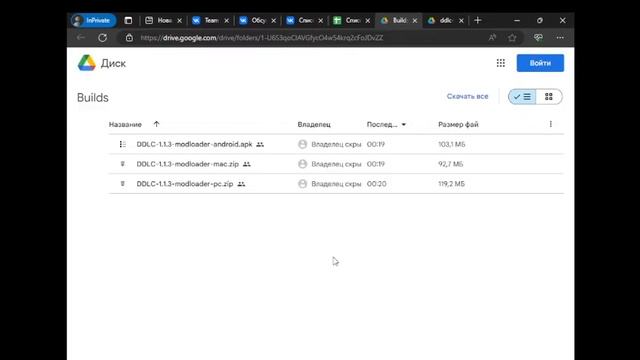Click the shared icon beside pc.zip
Viewport: 640px width, 360px height.
coord(241,184)
